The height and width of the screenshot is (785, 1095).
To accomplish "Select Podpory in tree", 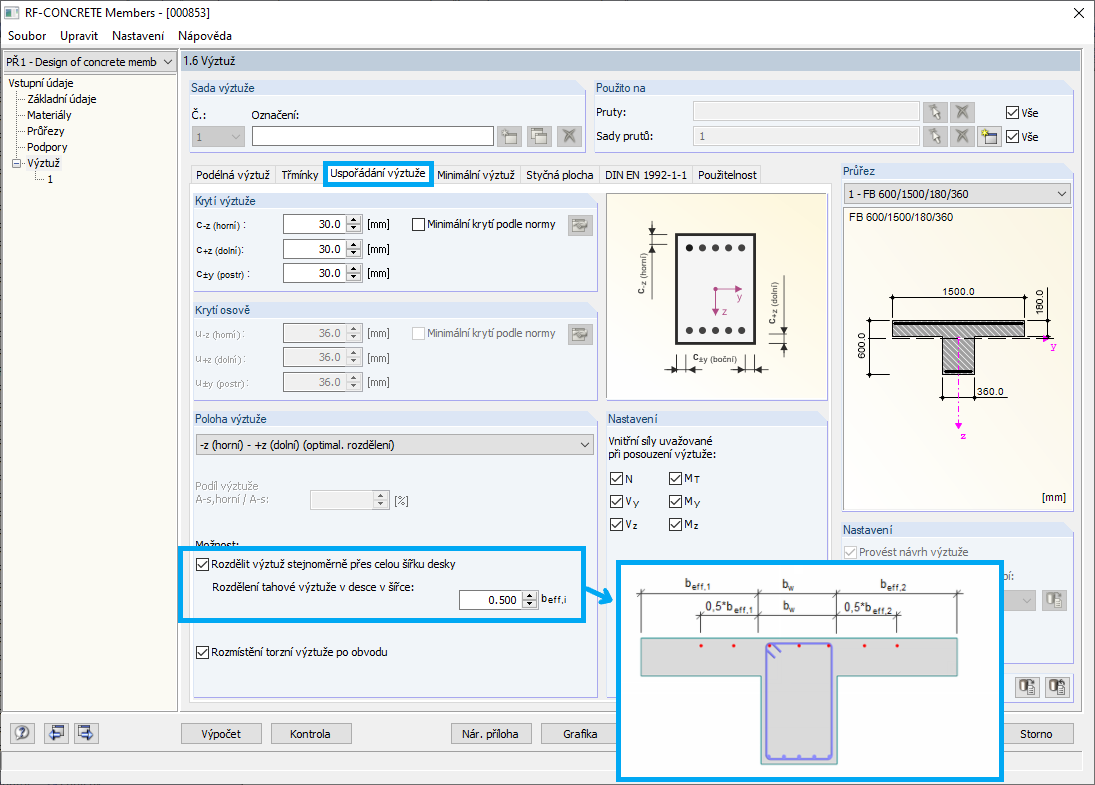I will coord(47,147).
